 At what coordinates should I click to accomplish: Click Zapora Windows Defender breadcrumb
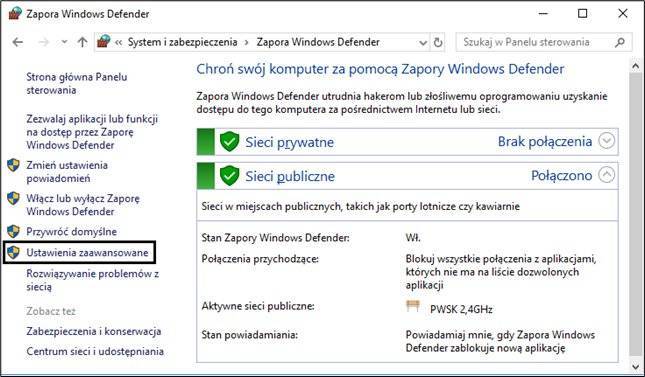click(318, 42)
